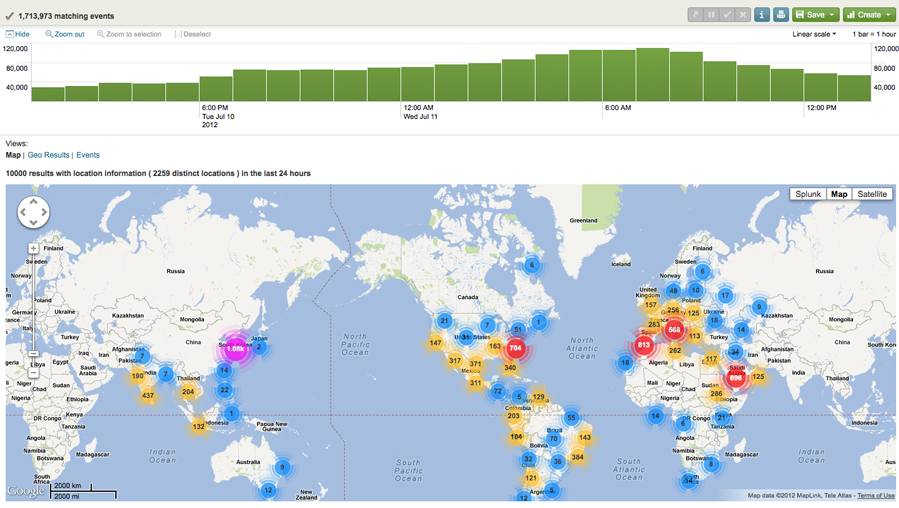Switch map to Satellite view
Image resolution: width=899 pixels, height=508 pixels.
872,194
